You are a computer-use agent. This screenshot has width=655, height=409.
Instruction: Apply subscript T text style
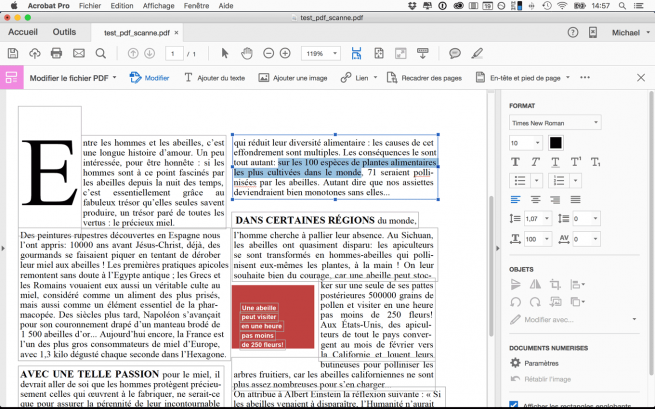click(x=595, y=162)
